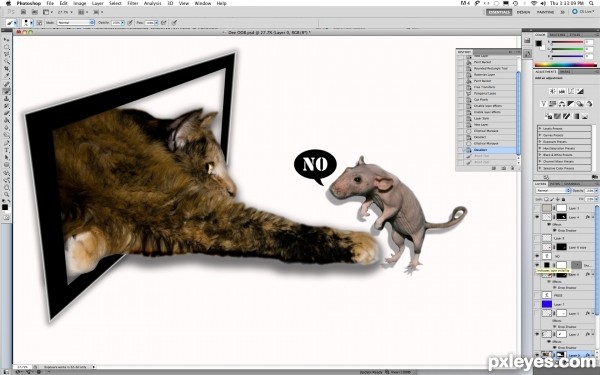Add a Photo Filter adjustment
Screen dimensions: 600x375
point(580,104)
